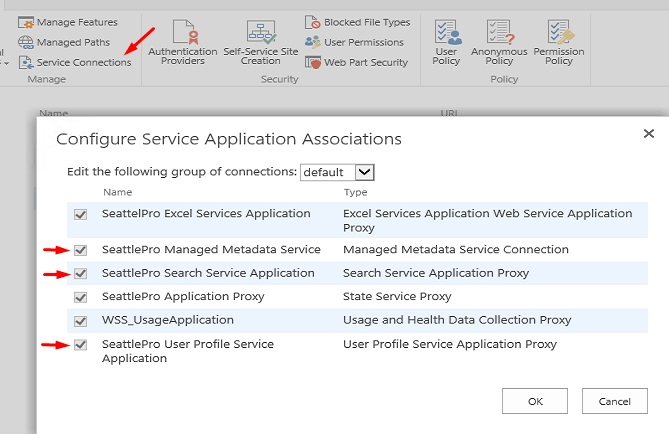Image resolution: width=669 pixels, height=434 pixels.
Task: Click 'Managed Metadata Service Connection' type cell
Action: coord(456,249)
